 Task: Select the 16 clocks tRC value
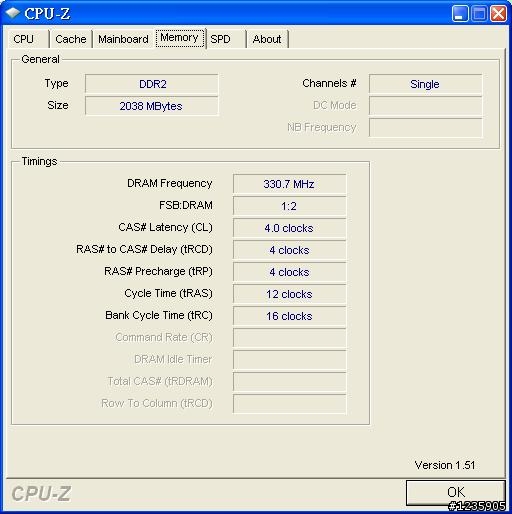pyautogui.click(x=289, y=316)
